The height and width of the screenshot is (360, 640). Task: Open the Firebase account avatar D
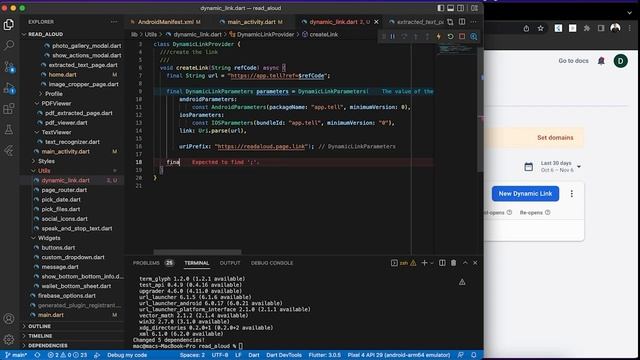pos(620,61)
